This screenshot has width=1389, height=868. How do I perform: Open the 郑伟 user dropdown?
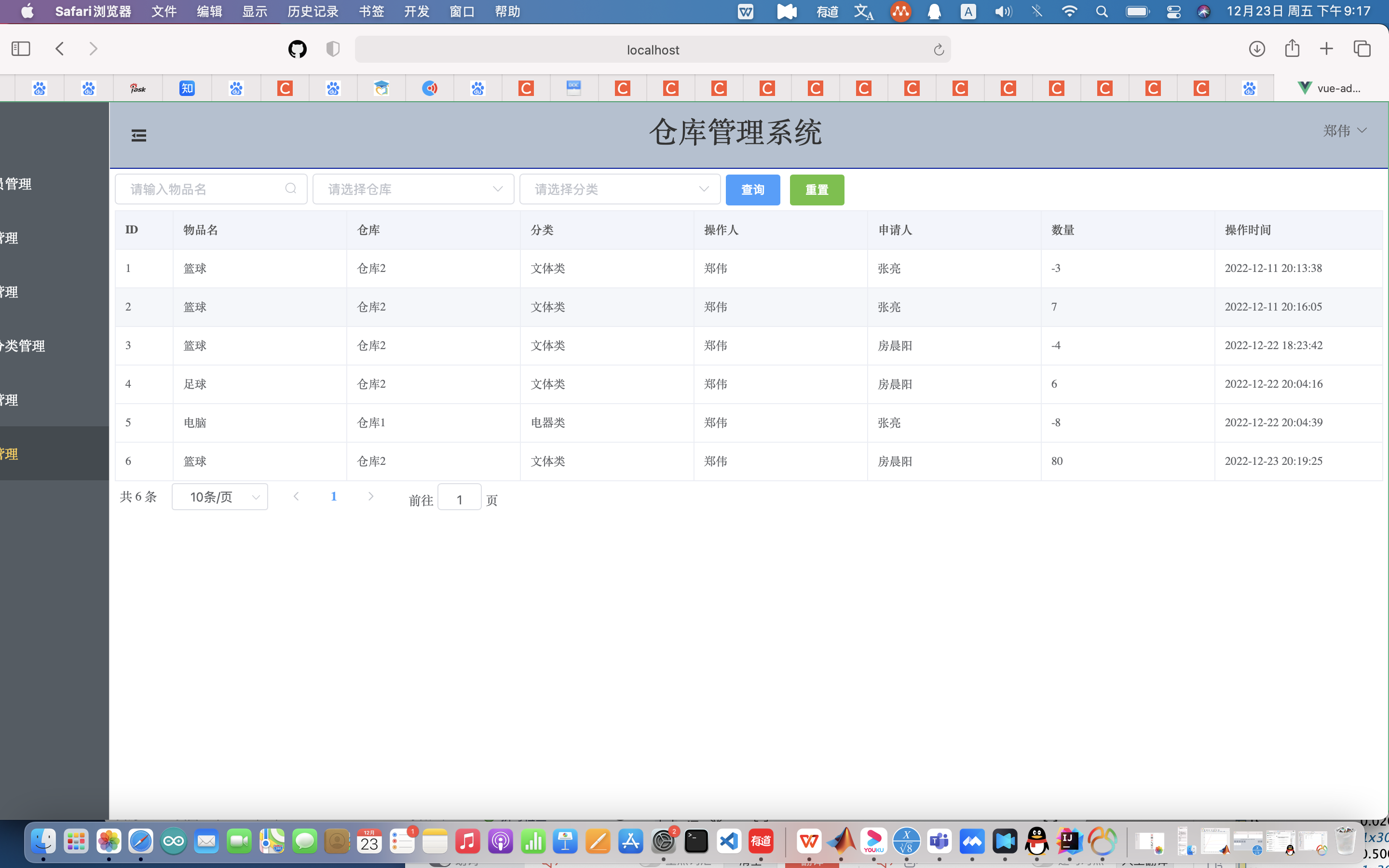[1344, 131]
